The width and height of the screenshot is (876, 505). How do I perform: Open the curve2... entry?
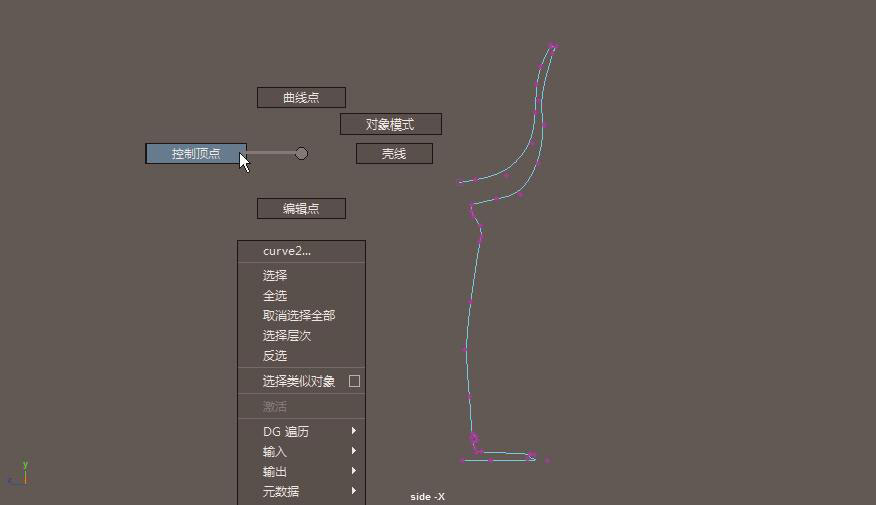click(x=302, y=251)
